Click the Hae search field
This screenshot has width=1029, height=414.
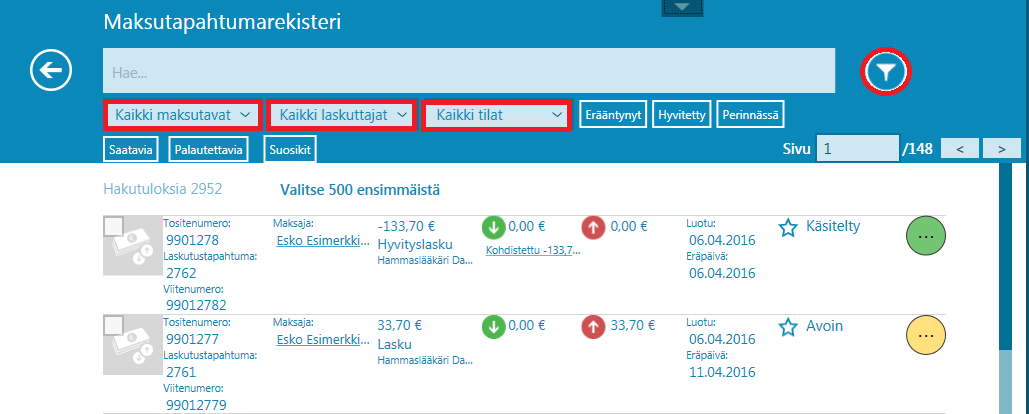(x=468, y=71)
